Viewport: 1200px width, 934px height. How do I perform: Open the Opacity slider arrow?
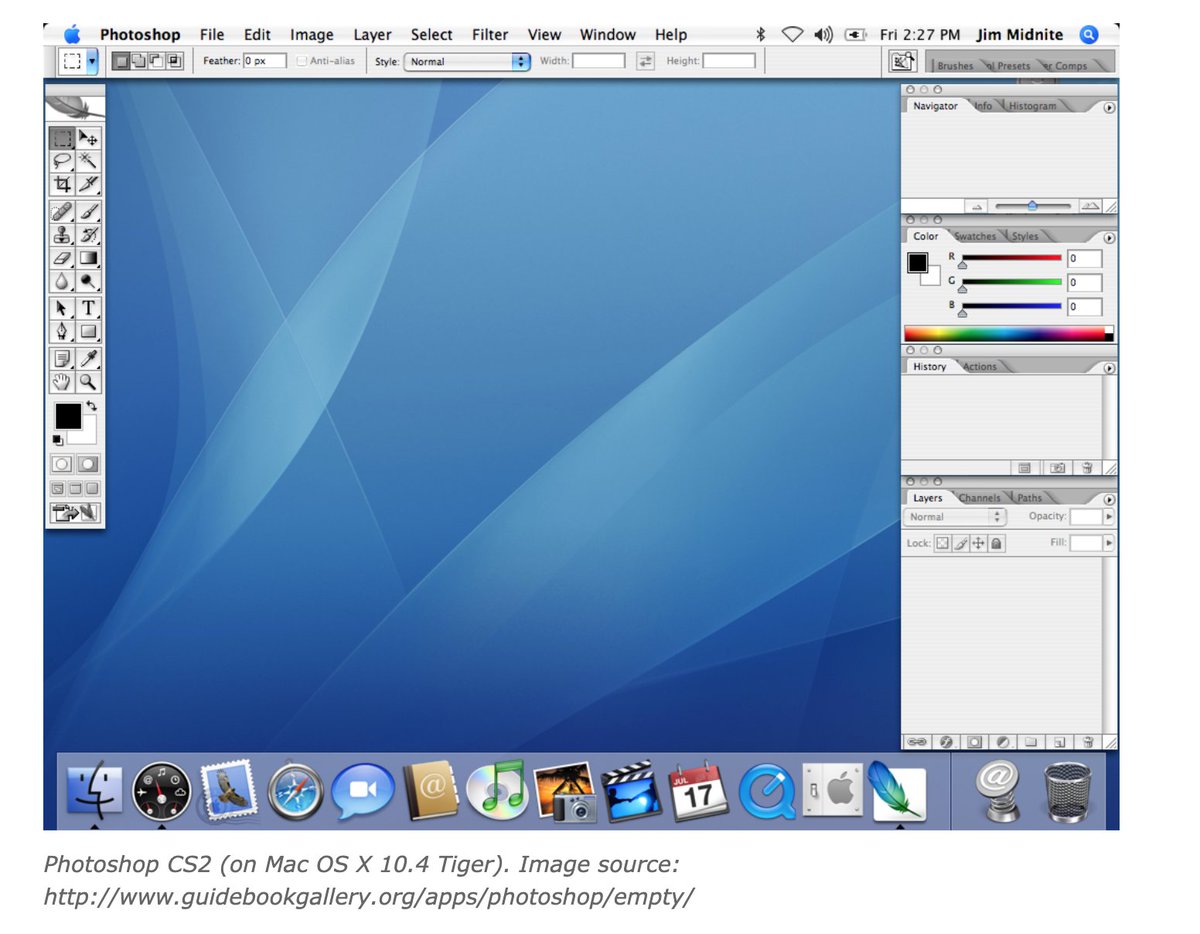(x=1108, y=517)
